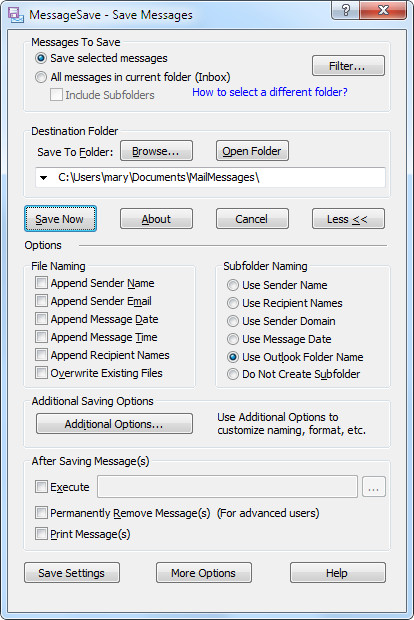Open the Filter dialog
The width and height of the screenshot is (414, 620).
pos(348,66)
